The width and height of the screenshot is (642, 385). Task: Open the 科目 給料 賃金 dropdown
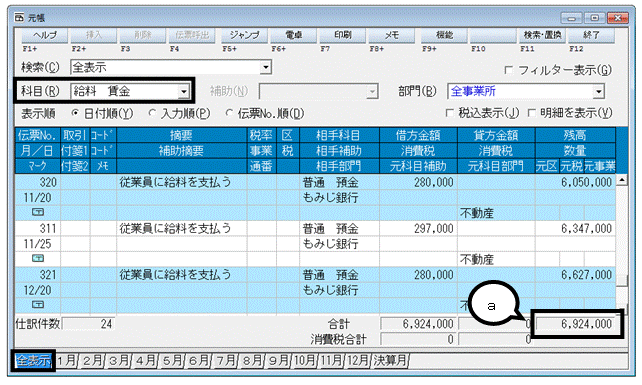(x=184, y=91)
